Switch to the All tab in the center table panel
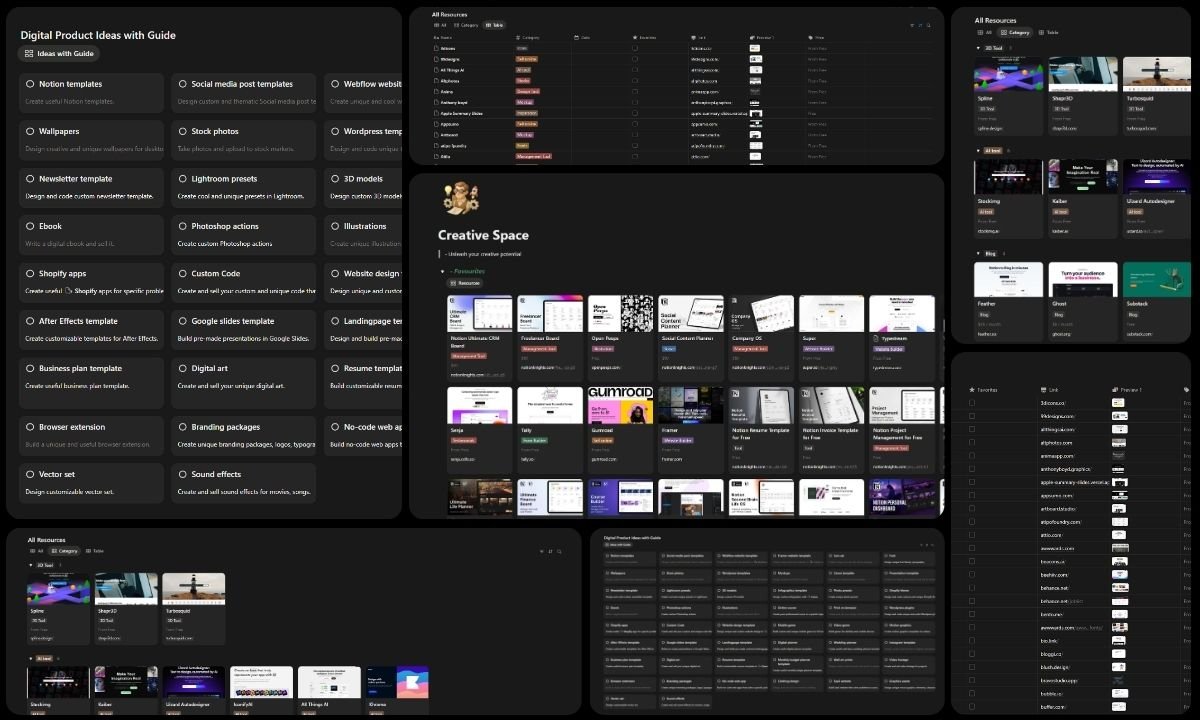 [441, 25]
